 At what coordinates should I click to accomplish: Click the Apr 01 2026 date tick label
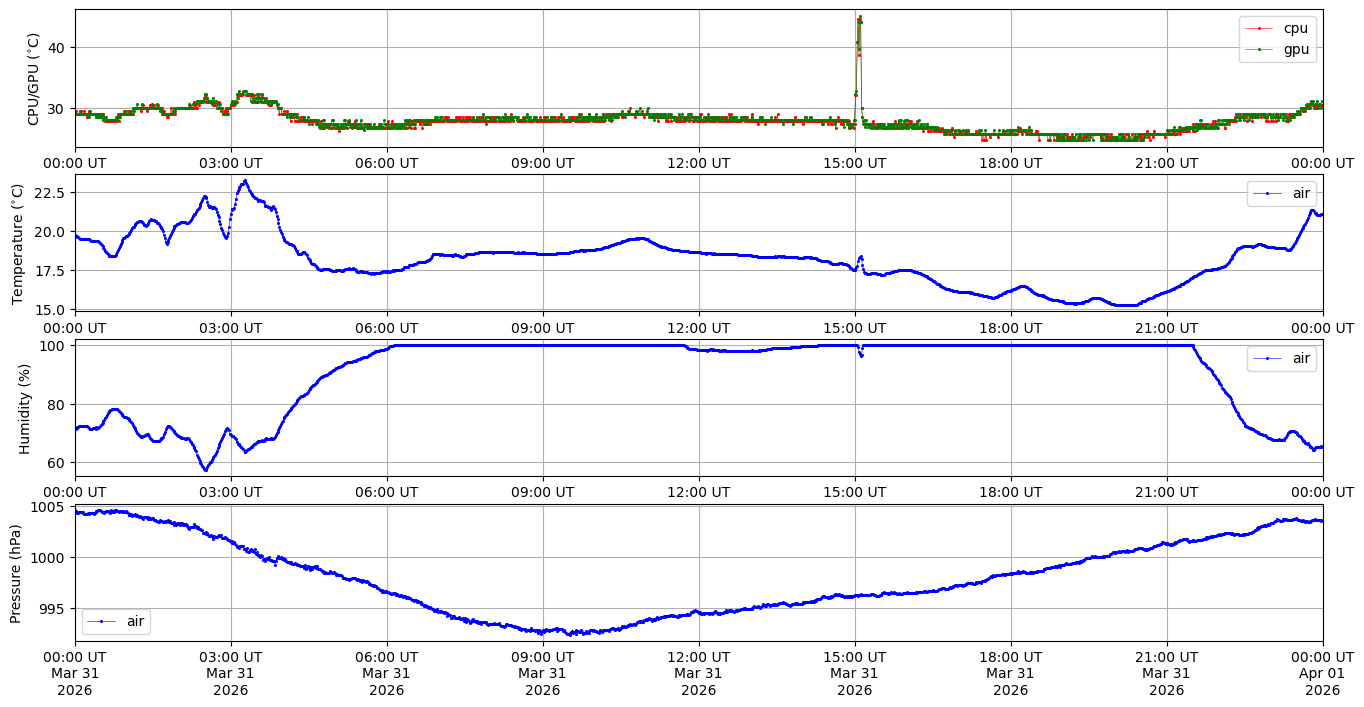click(1322, 673)
